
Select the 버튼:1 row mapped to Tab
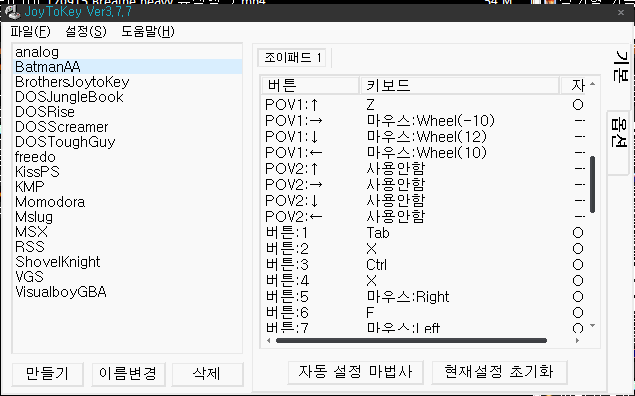(x=424, y=233)
